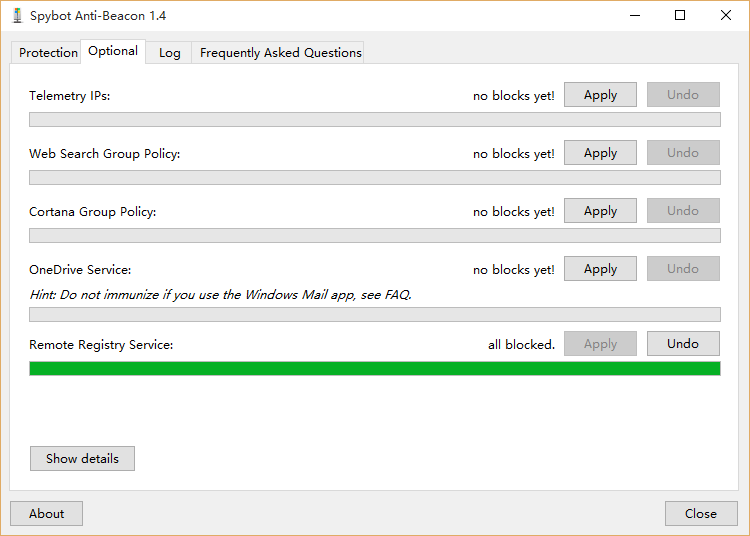Maximize the Anti-Beacon window

click(680, 15)
